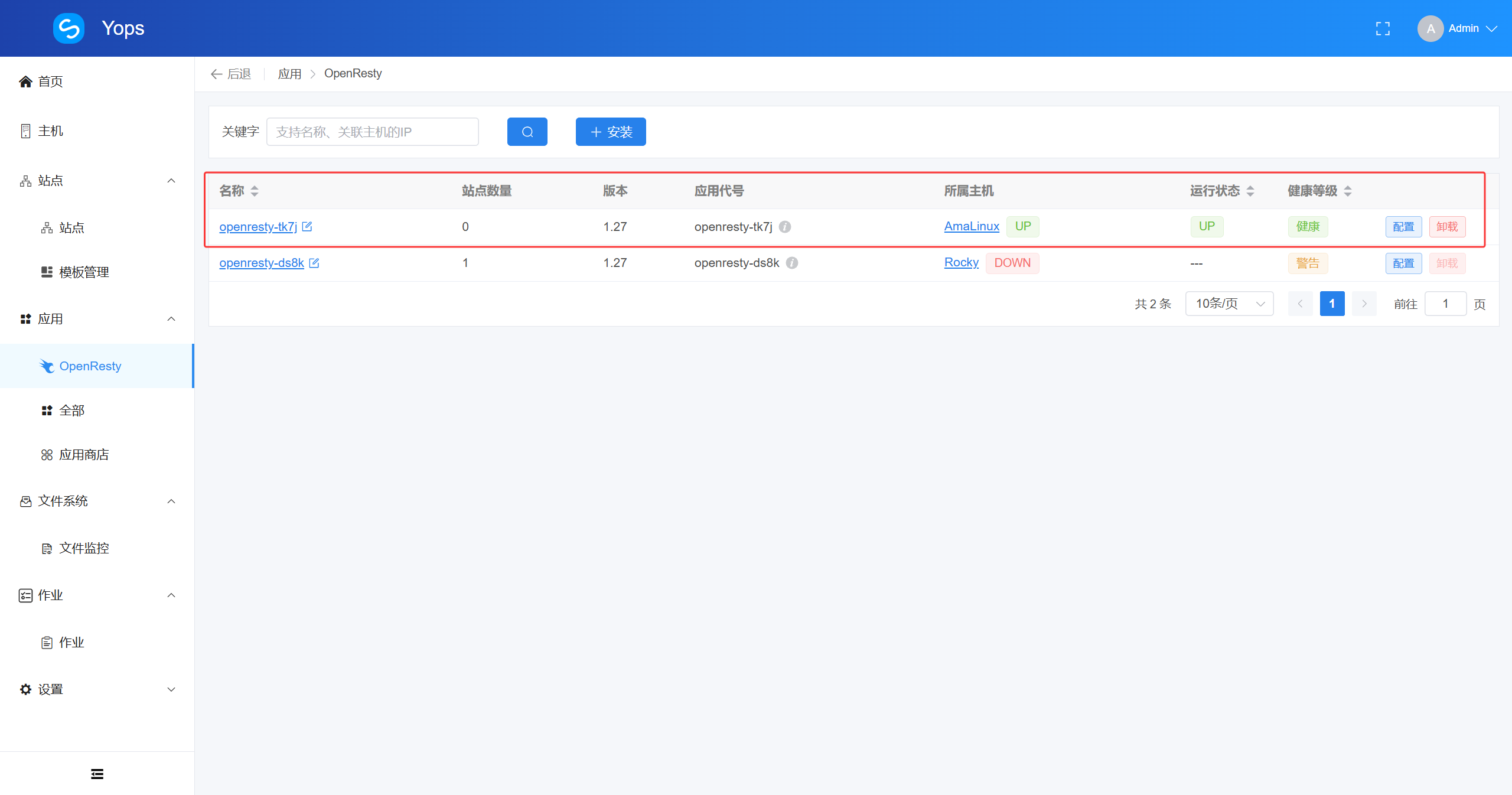Focus the 关键字 search input field
The width and height of the screenshot is (1512, 795).
pos(372,132)
